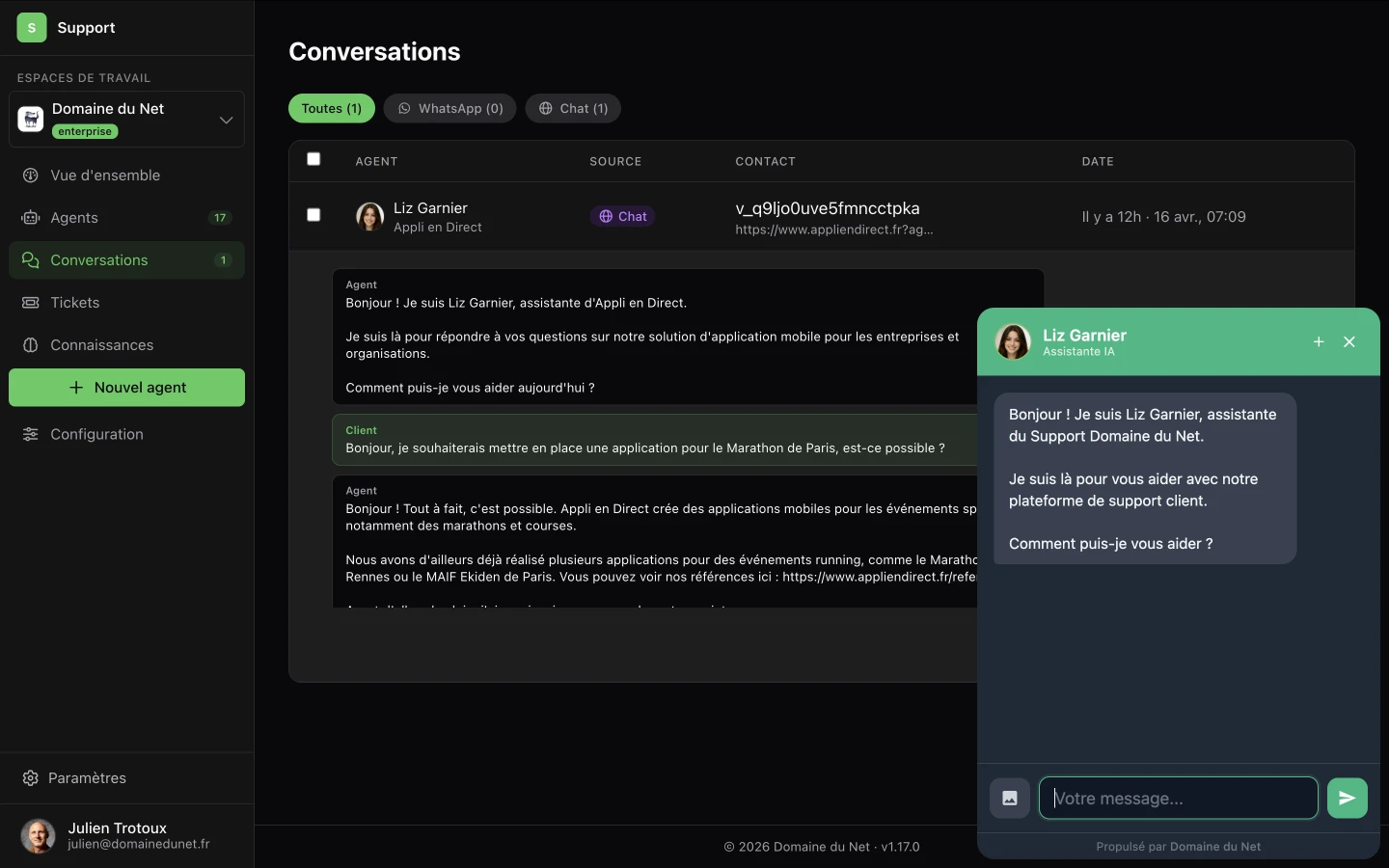This screenshot has height=868, width=1389.
Task: Click the image attachment icon in chat
Action: pos(1009,798)
